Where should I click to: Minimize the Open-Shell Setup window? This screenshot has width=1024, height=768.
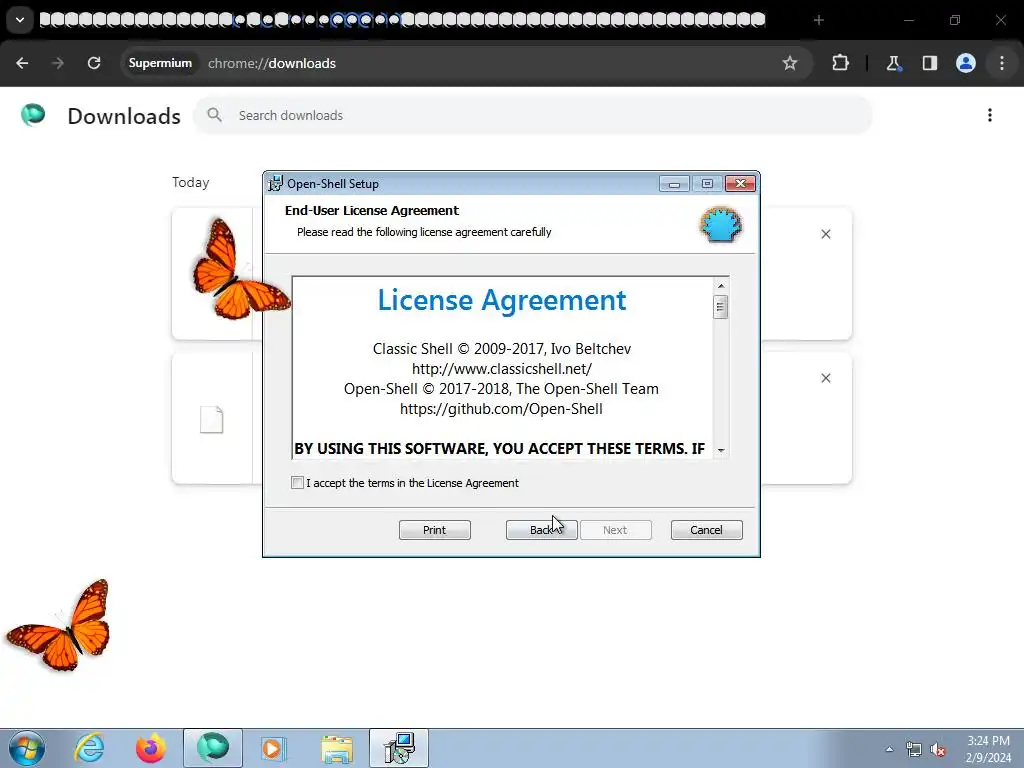tap(674, 184)
